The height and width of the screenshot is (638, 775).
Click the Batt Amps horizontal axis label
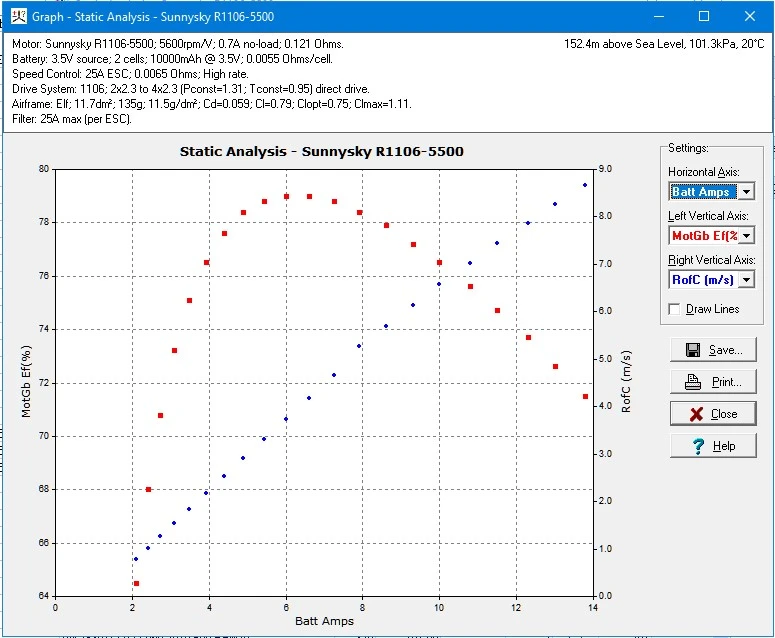tap(324, 621)
